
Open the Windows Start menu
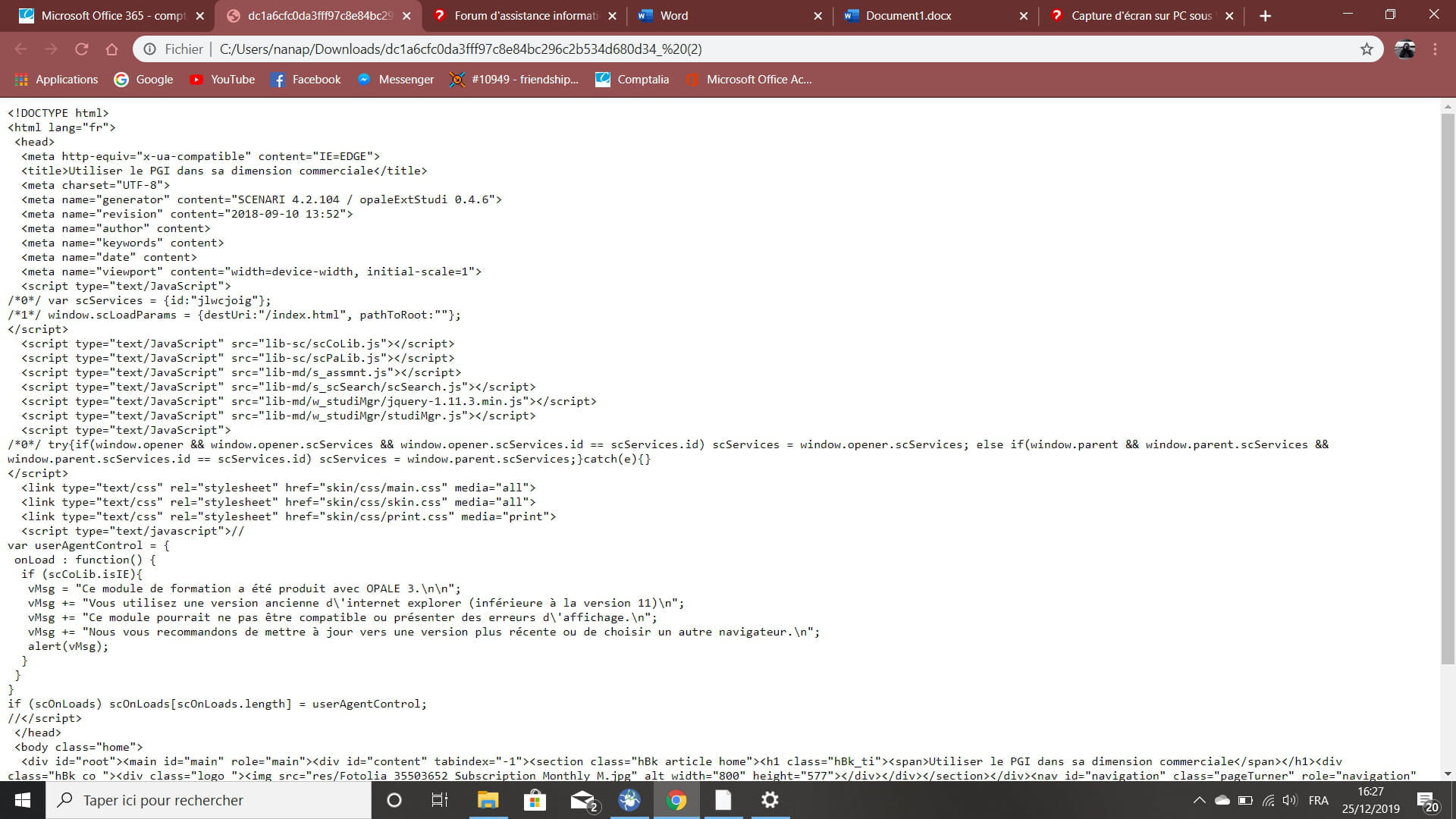(23, 800)
